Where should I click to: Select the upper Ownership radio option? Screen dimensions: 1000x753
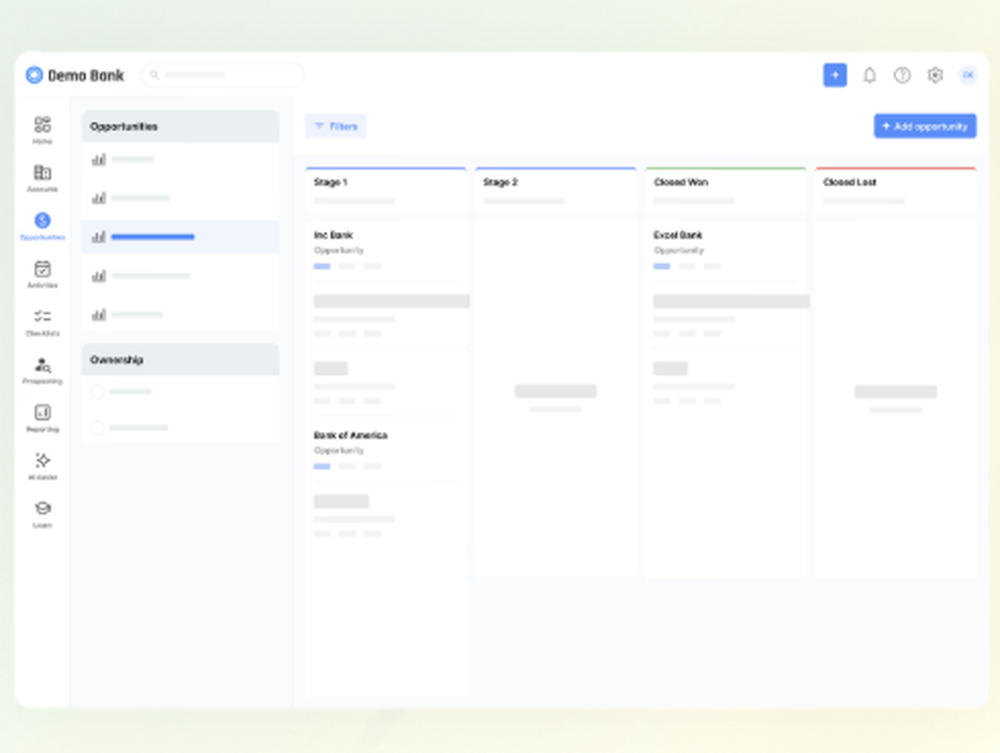tap(98, 391)
